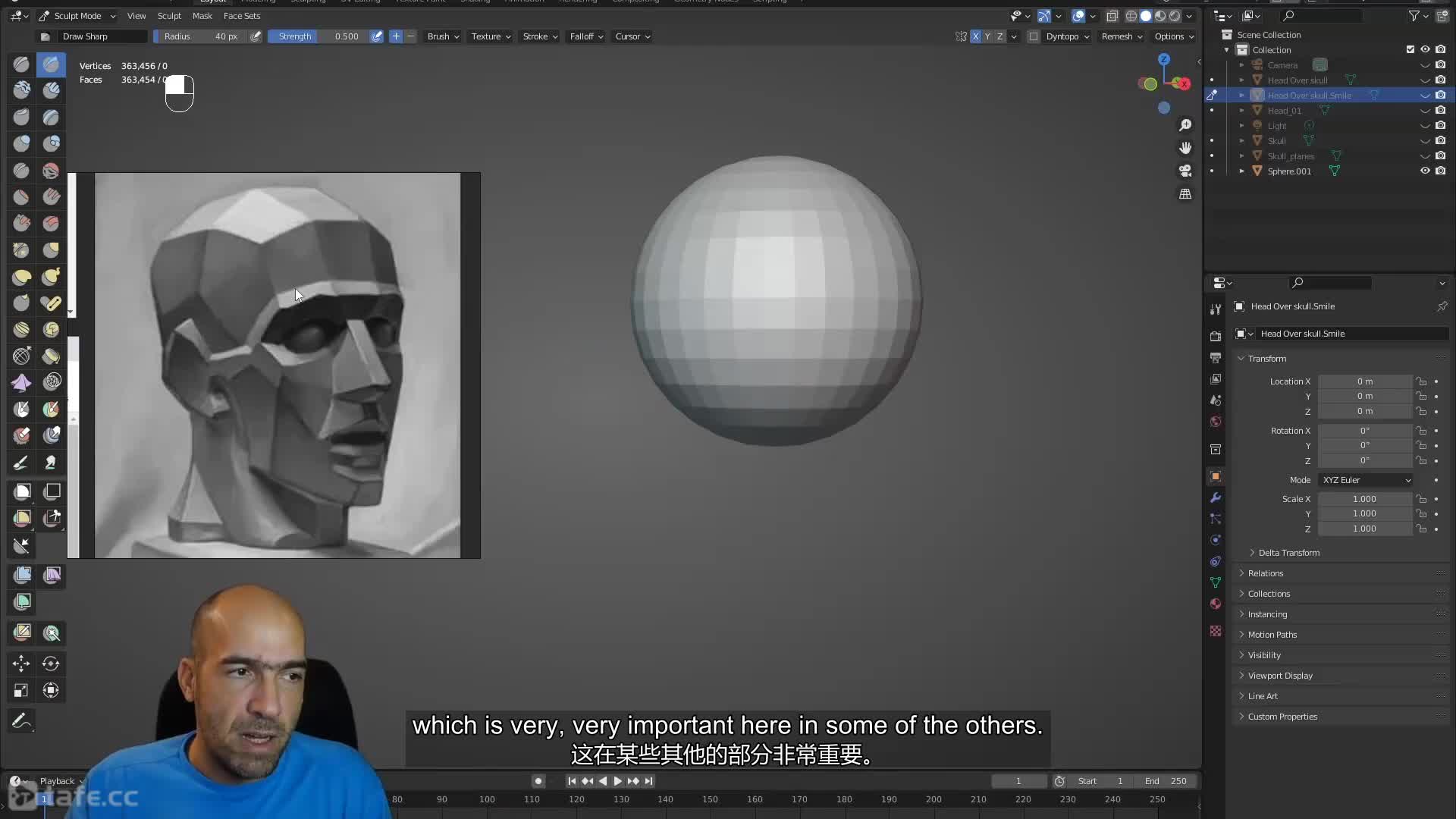Activate the Line Project tool
The image size is (1456, 819).
pos(21,545)
